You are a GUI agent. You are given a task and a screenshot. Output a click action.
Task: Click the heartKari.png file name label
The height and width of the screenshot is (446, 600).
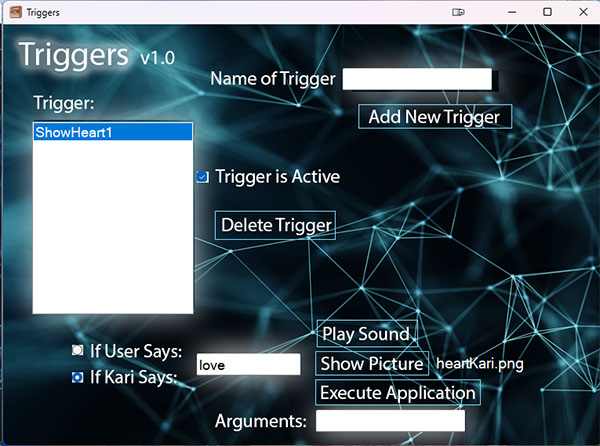[480, 363]
